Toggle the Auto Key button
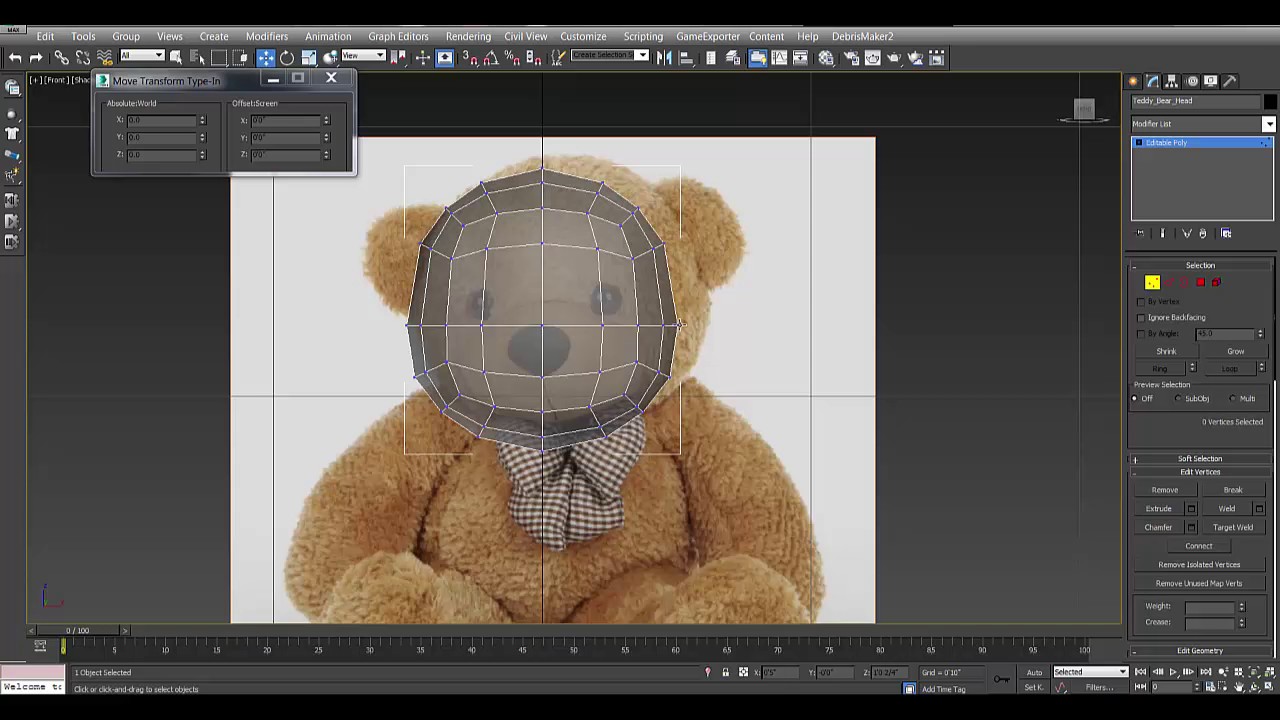1280x720 pixels. click(1035, 672)
